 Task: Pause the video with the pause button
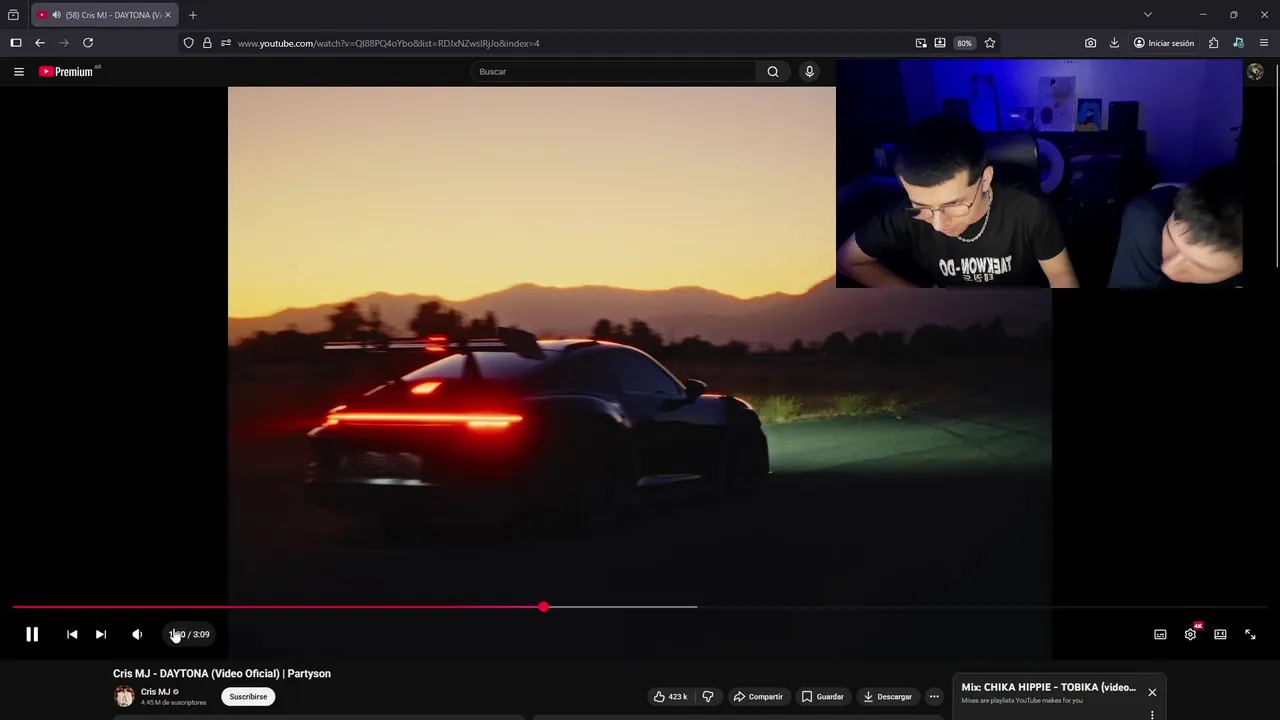tap(32, 634)
